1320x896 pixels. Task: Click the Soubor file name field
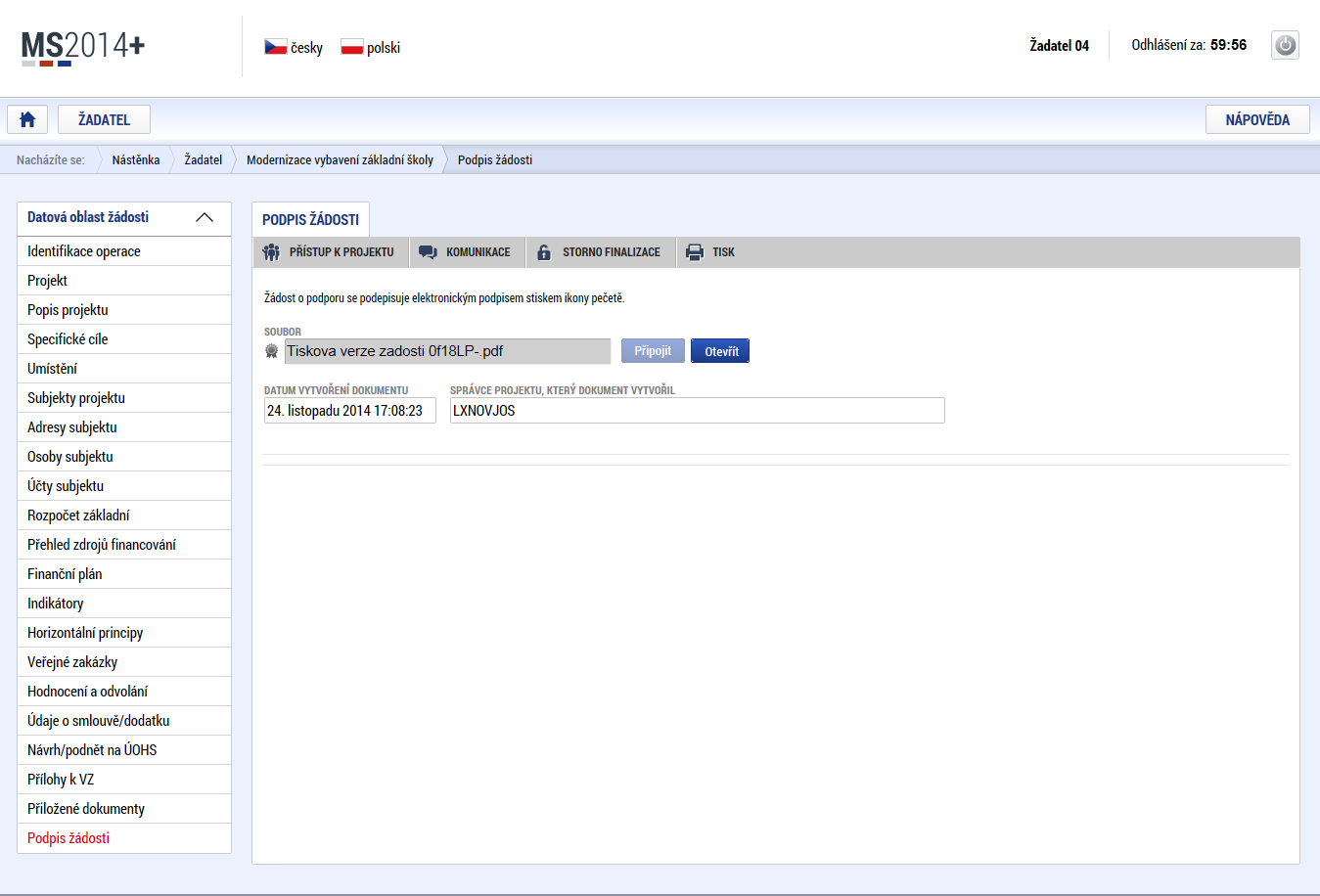pos(447,351)
